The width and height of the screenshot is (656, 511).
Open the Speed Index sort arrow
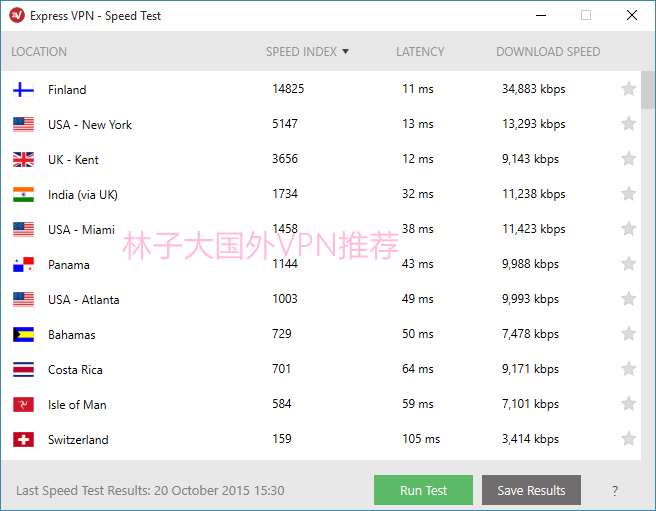(x=346, y=51)
